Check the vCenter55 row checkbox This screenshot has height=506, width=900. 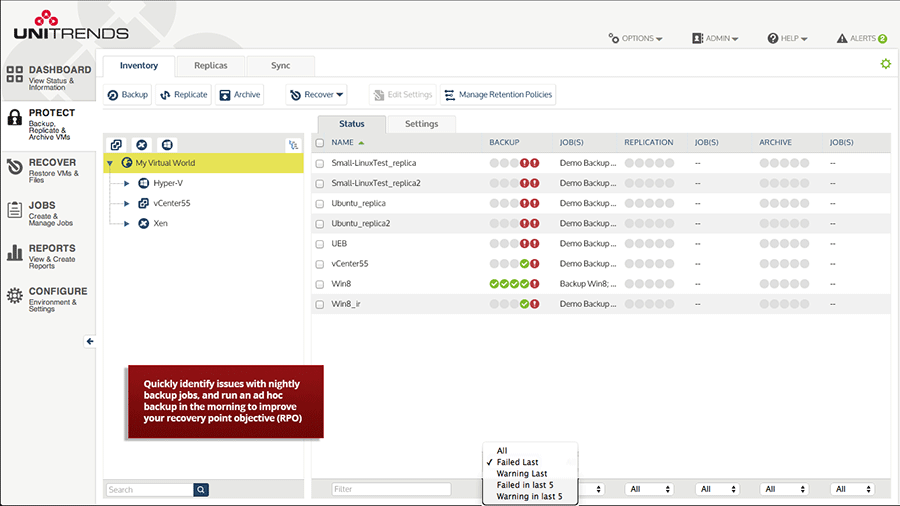320,264
